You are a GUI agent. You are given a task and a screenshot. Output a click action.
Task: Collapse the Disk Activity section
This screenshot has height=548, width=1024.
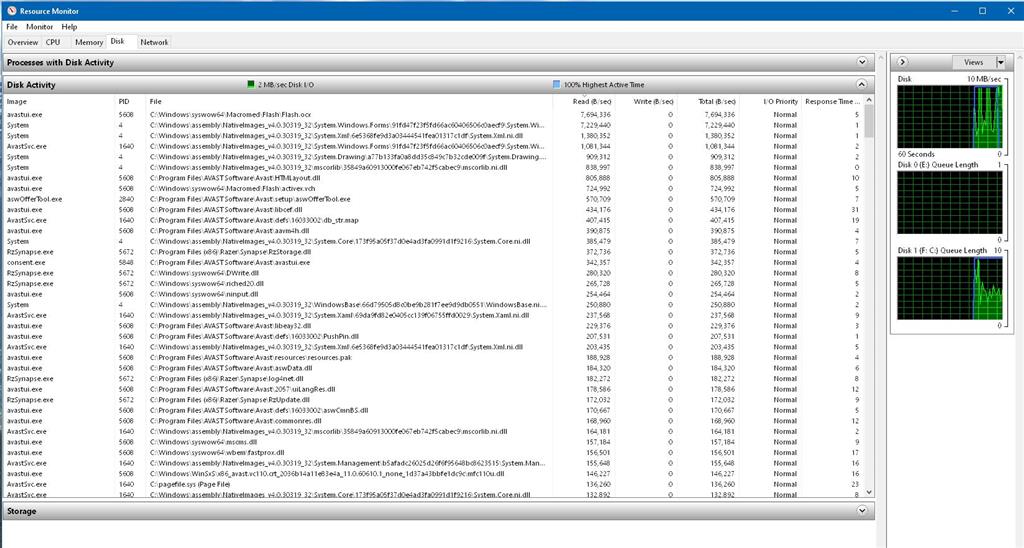click(861, 84)
